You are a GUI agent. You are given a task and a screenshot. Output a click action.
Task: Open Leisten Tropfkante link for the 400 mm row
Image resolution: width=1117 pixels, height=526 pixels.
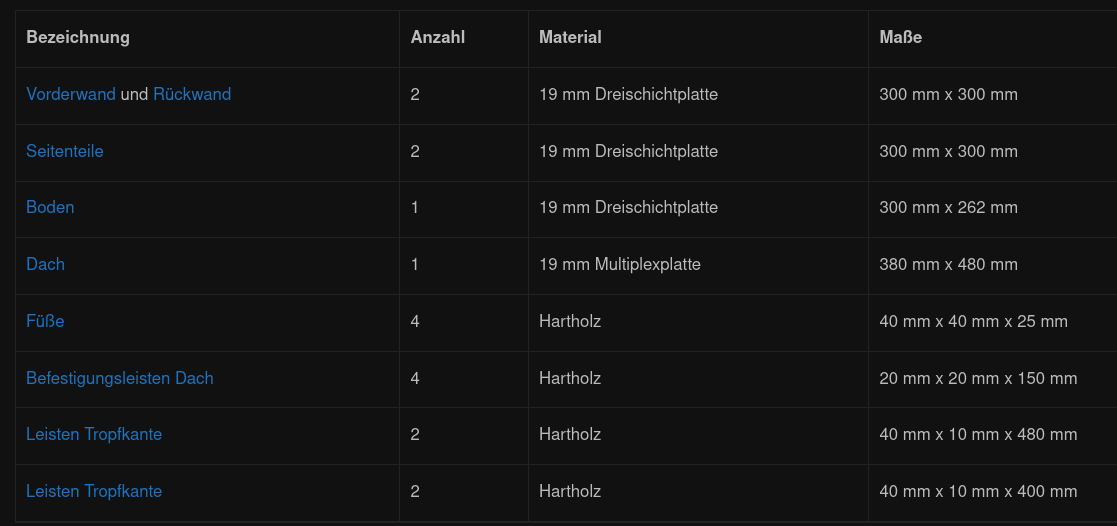coord(94,491)
